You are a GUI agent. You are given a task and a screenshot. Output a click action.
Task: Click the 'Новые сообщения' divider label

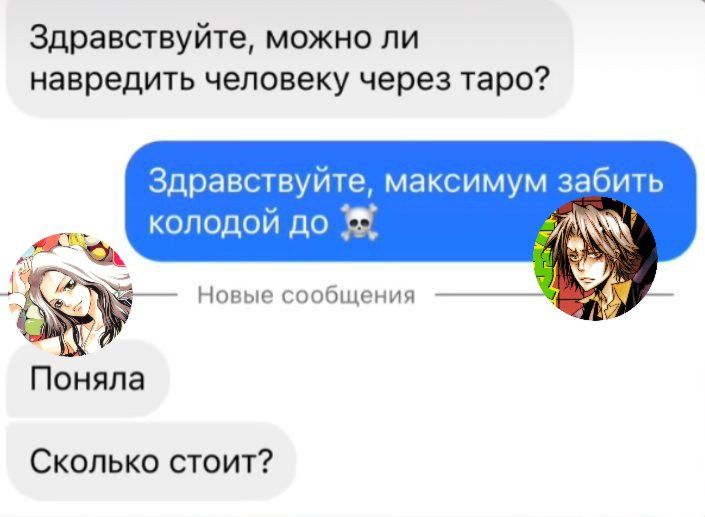click(x=307, y=295)
